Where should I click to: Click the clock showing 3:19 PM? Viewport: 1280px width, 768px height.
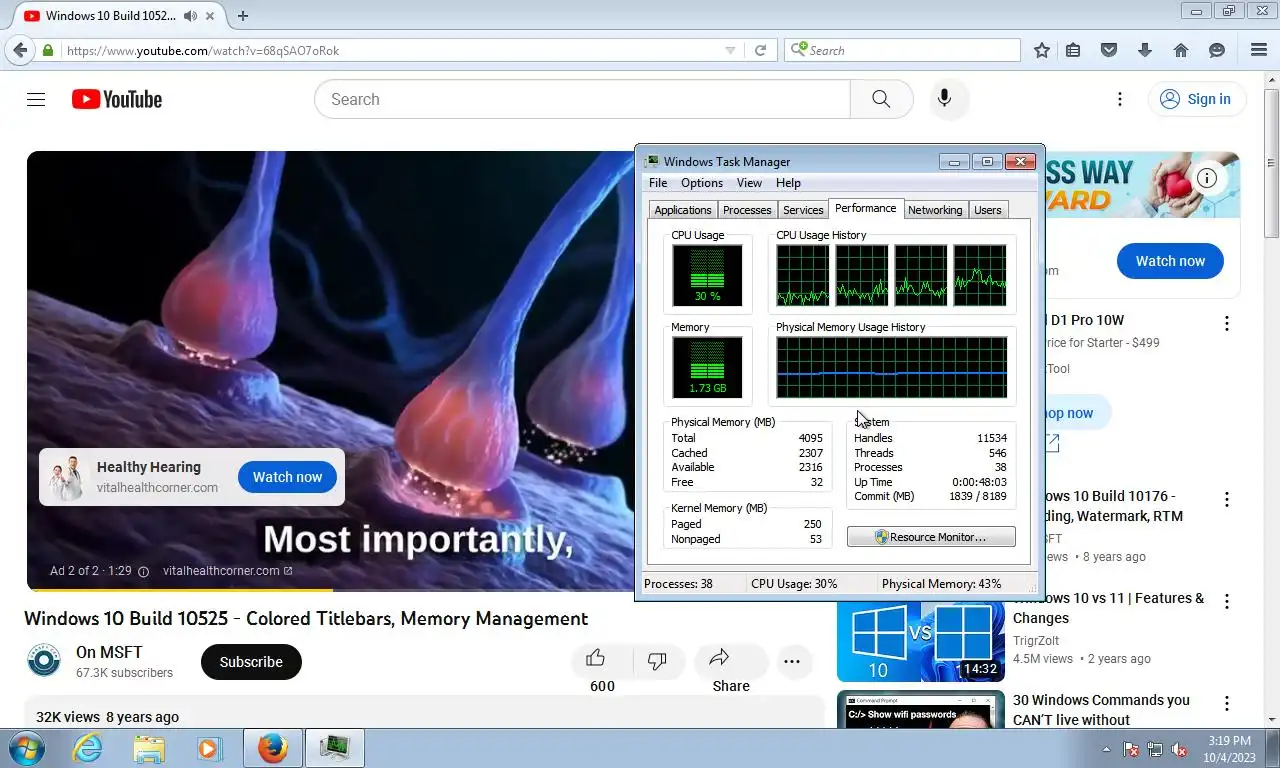pos(1229,741)
